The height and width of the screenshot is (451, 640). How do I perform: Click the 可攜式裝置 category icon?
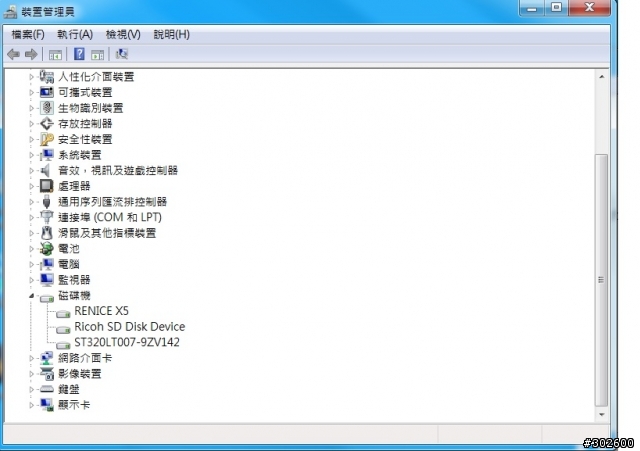47,92
